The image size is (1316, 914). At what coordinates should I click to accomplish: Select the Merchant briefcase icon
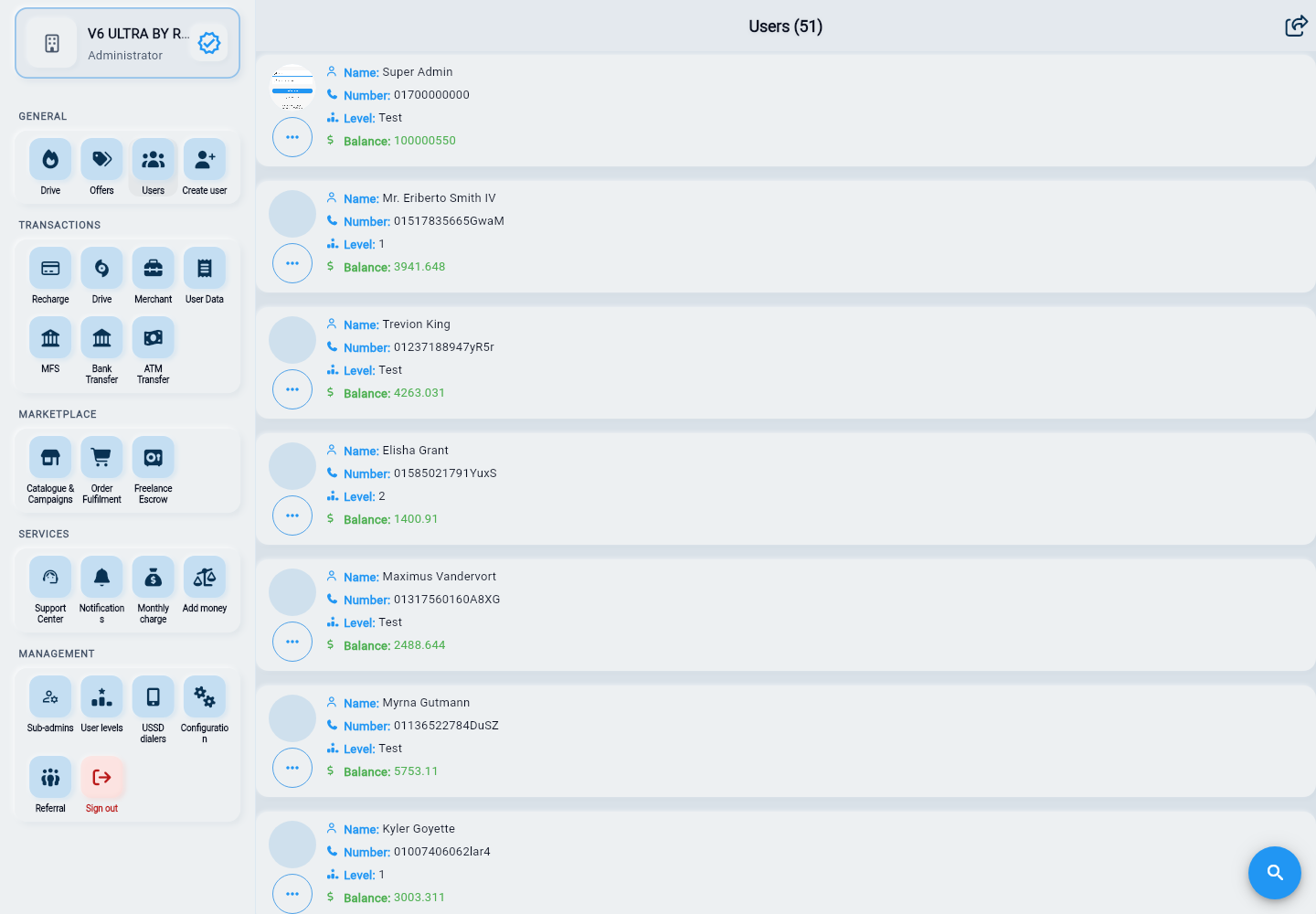coord(154,269)
